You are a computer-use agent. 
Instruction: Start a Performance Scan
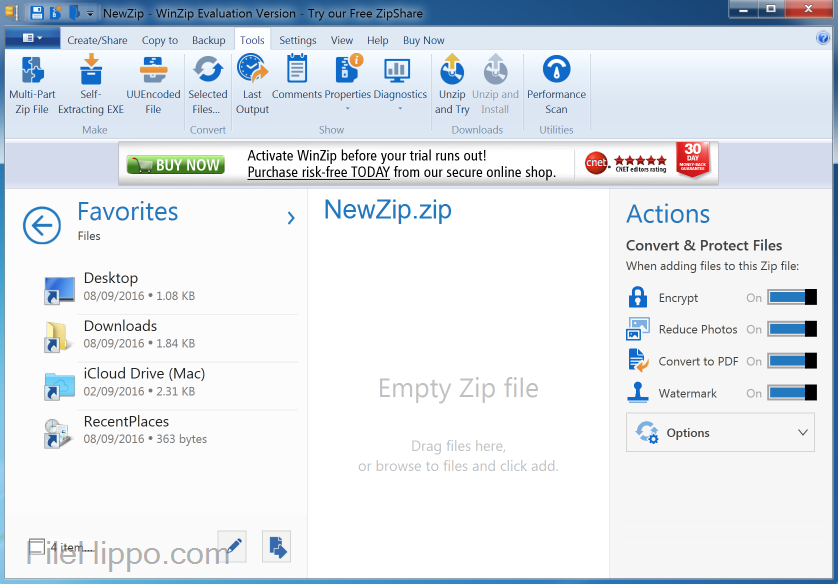pyautogui.click(x=556, y=85)
